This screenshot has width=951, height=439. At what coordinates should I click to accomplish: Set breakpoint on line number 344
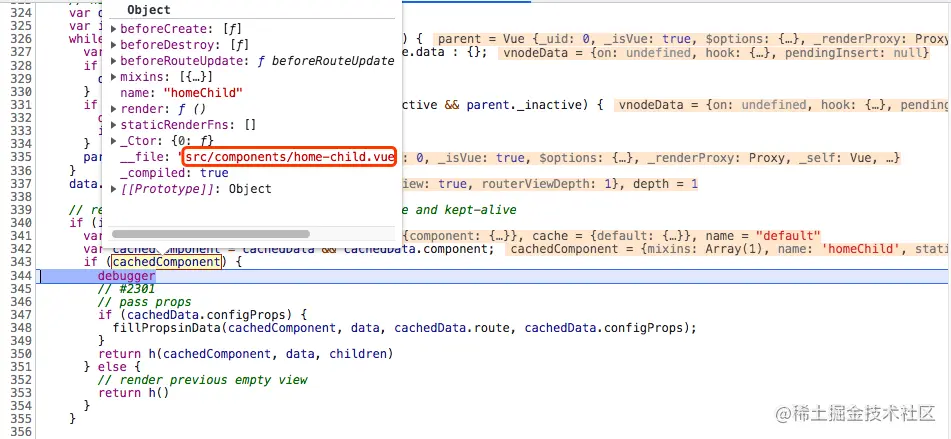[x=21, y=275]
